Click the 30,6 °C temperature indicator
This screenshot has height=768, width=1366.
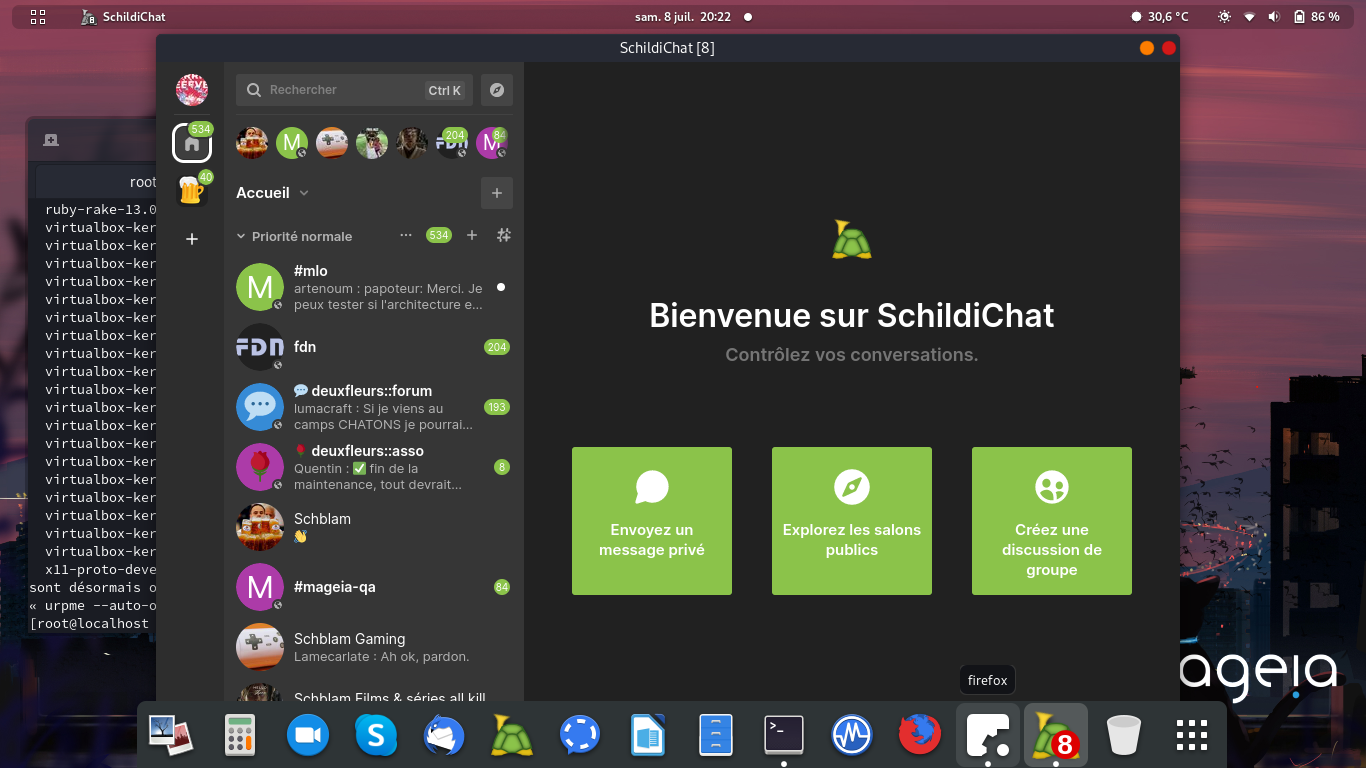[x=1160, y=16]
